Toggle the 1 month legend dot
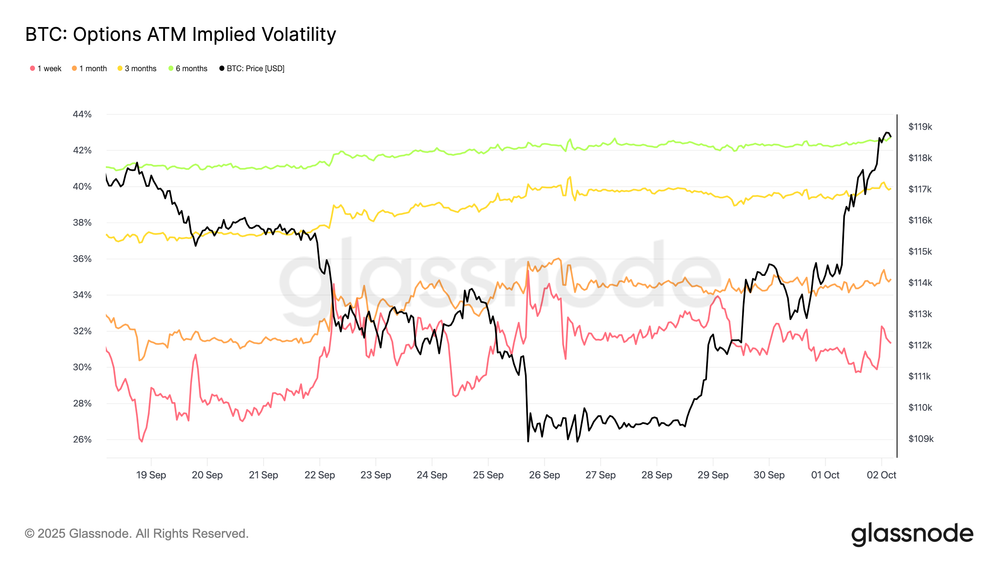1000x563 pixels. click(72, 68)
